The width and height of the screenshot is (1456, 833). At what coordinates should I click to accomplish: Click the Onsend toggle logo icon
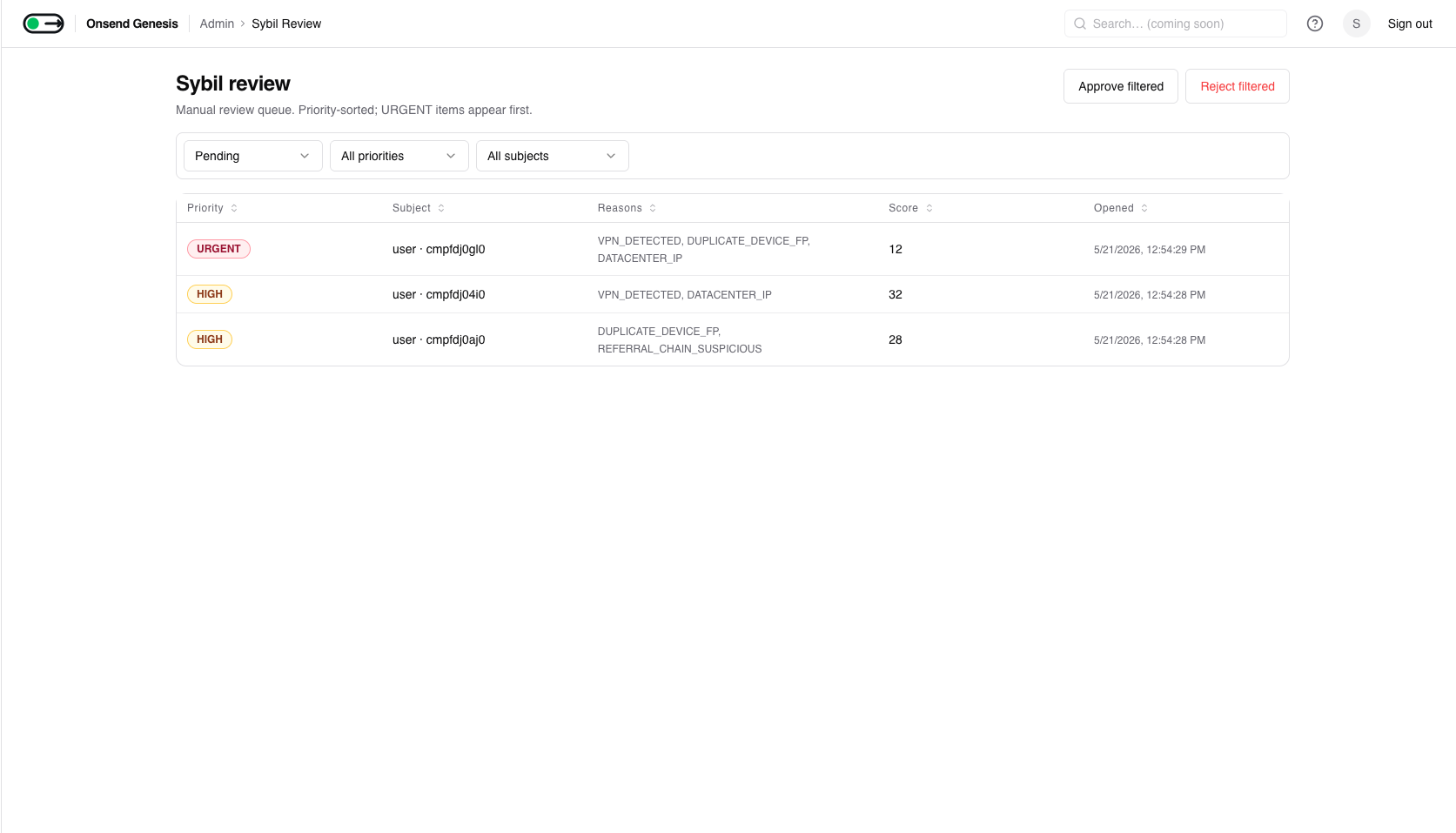tap(44, 24)
